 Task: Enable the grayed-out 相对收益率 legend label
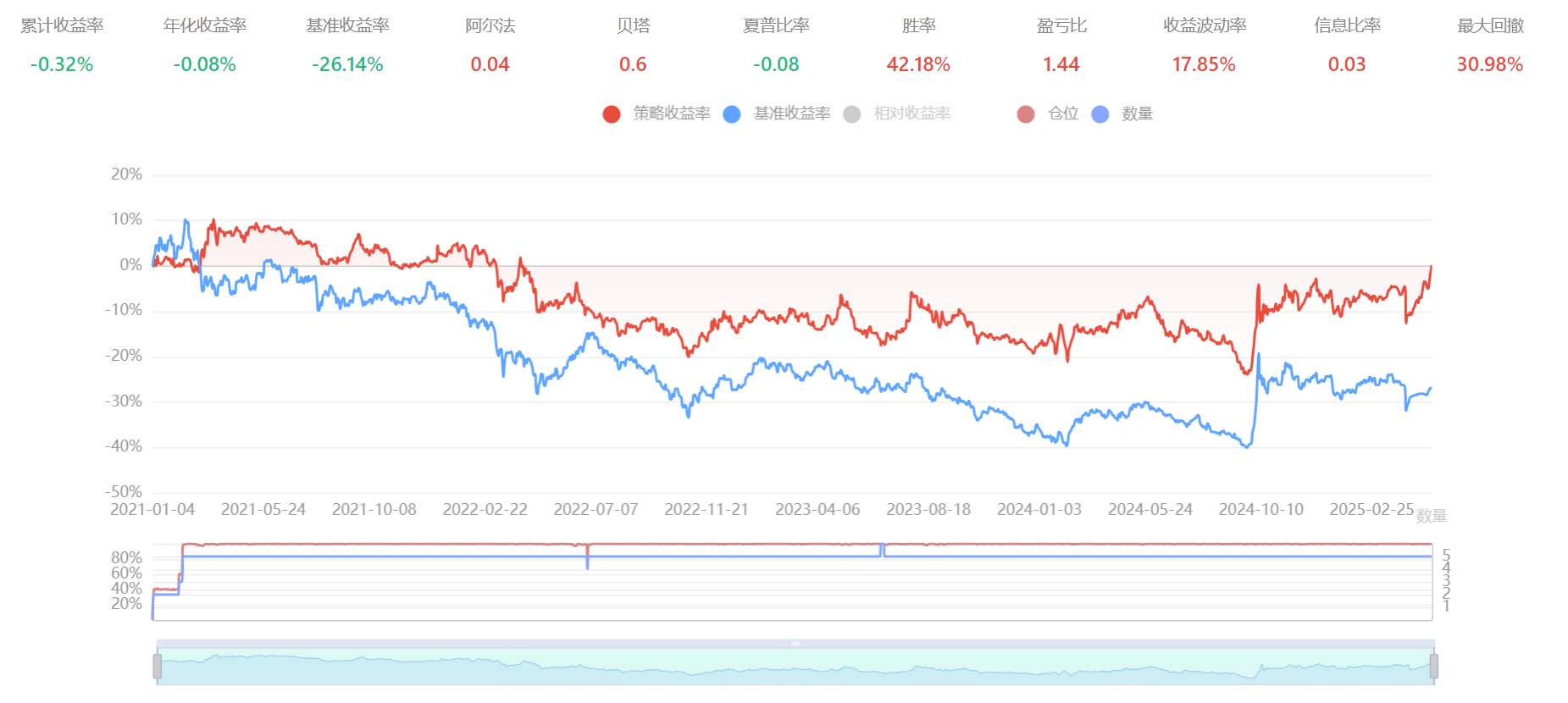[x=912, y=113]
